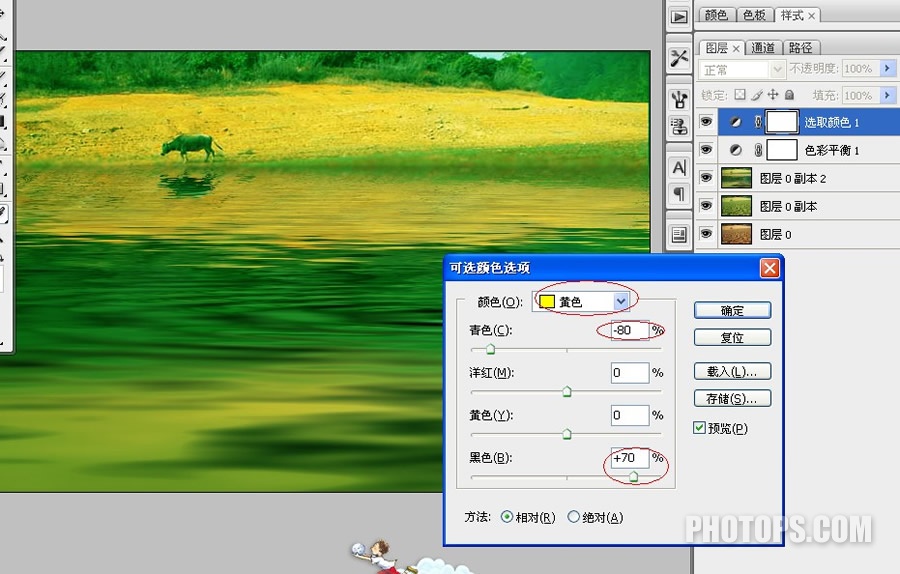Open the Layer Comps panel icon
900x574 pixels.
click(679, 235)
